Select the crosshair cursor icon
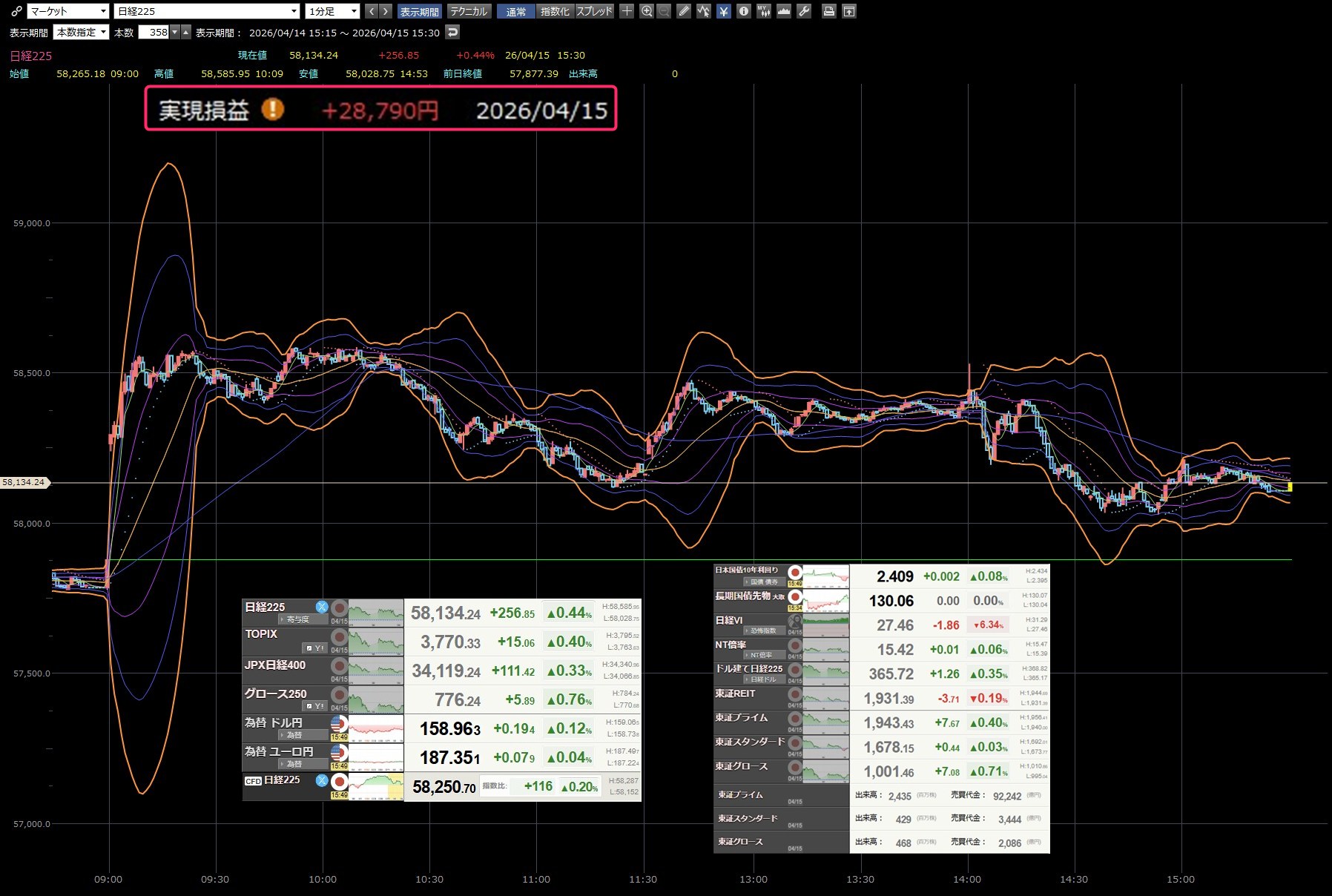This screenshot has height=896, width=1332. (x=627, y=11)
